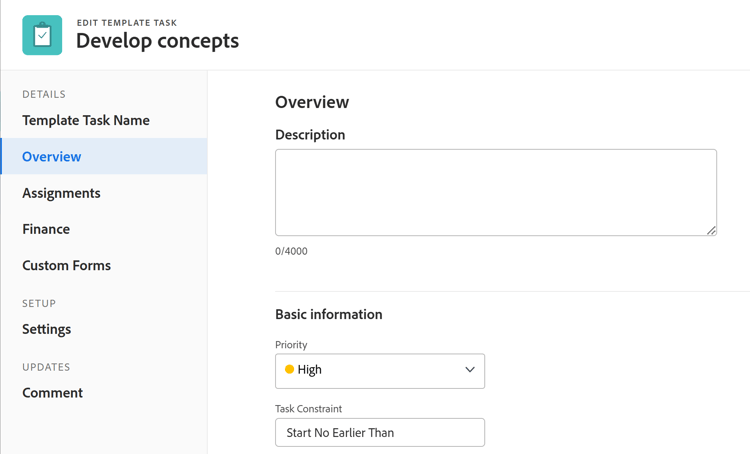Click the teal template task clipboard icon

click(x=42, y=35)
